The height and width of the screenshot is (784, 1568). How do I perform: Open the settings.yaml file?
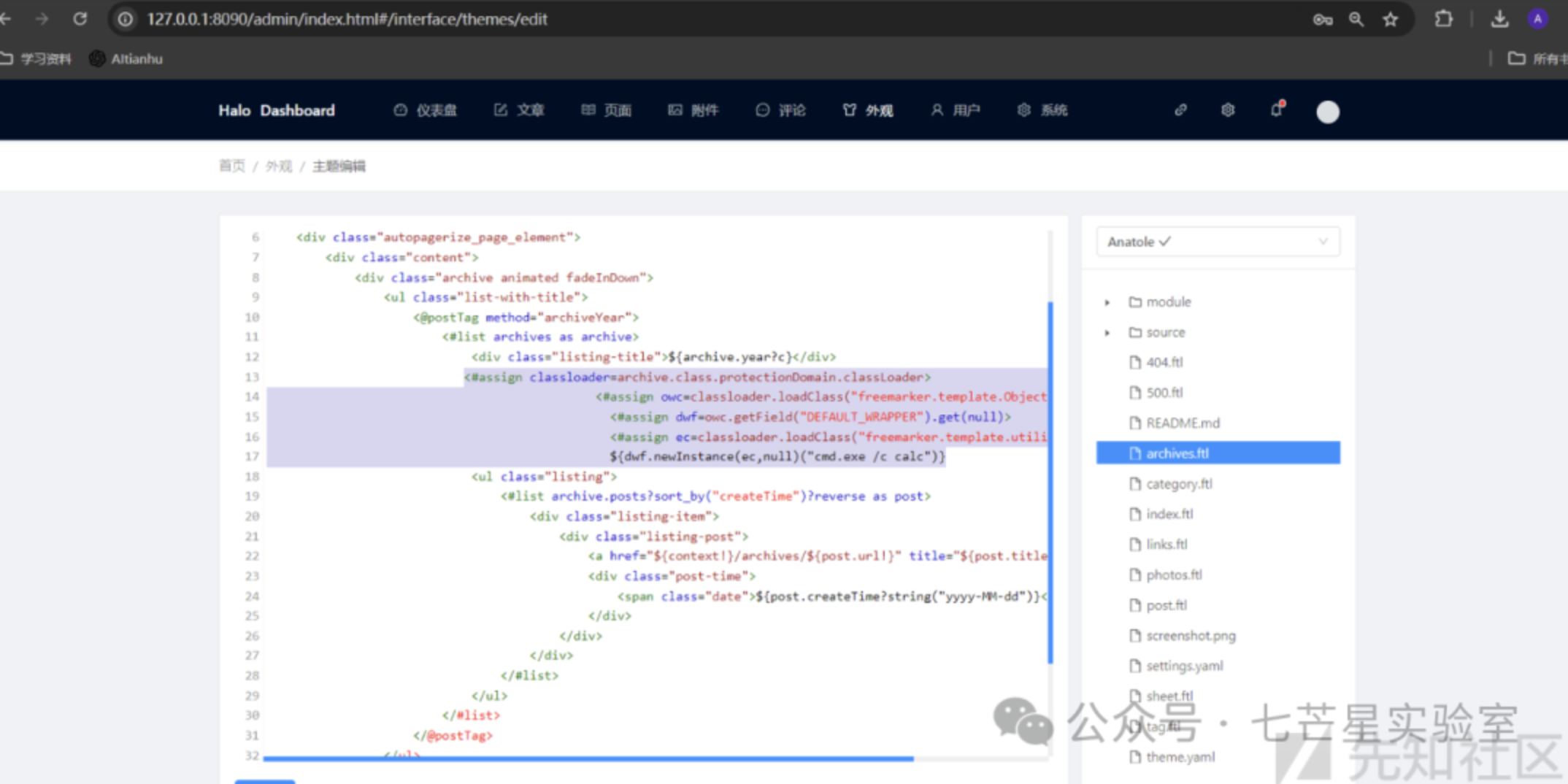[x=1184, y=666]
